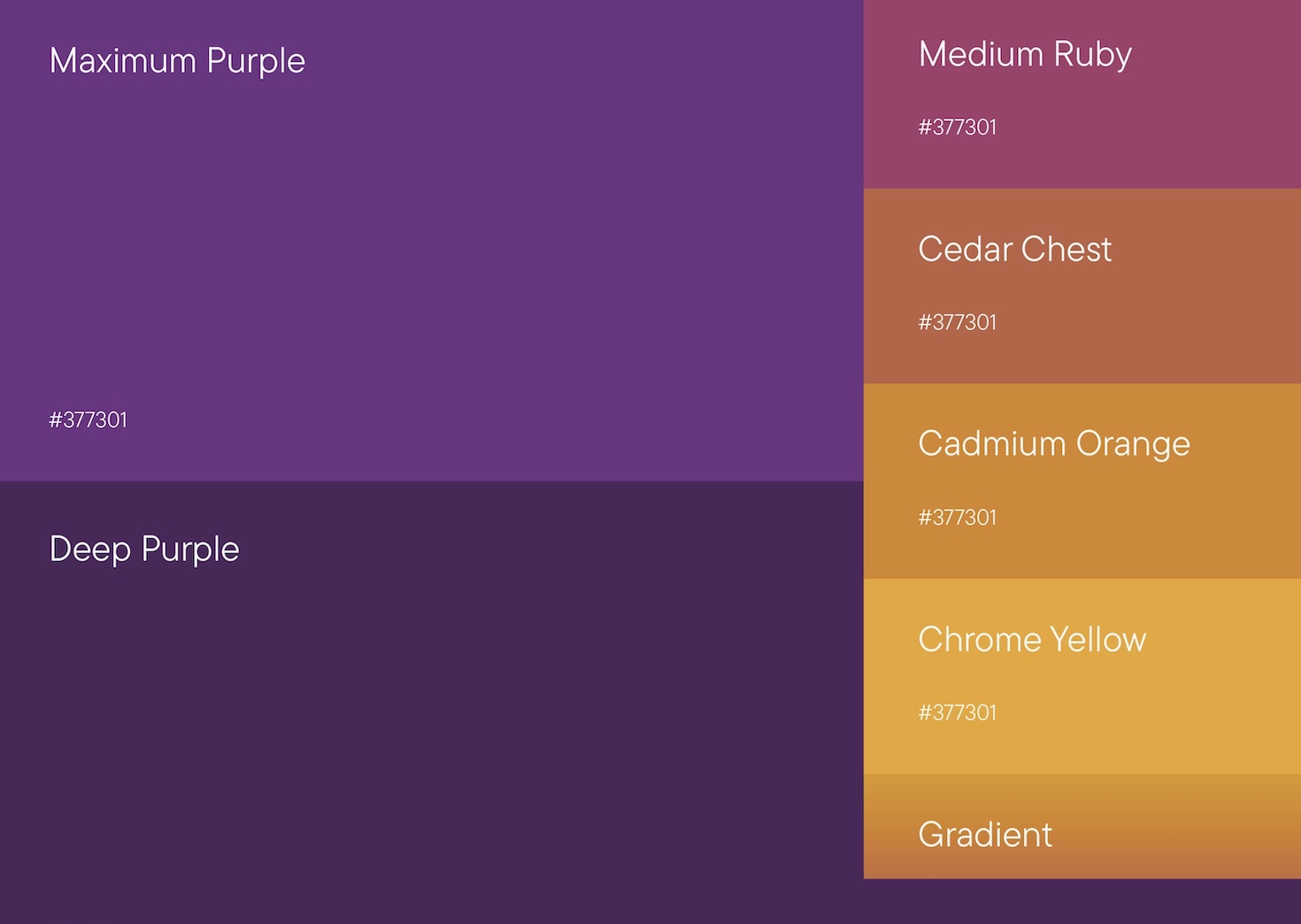The width and height of the screenshot is (1301, 924).
Task: Click the Gradient title text
Action: [985, 835]
